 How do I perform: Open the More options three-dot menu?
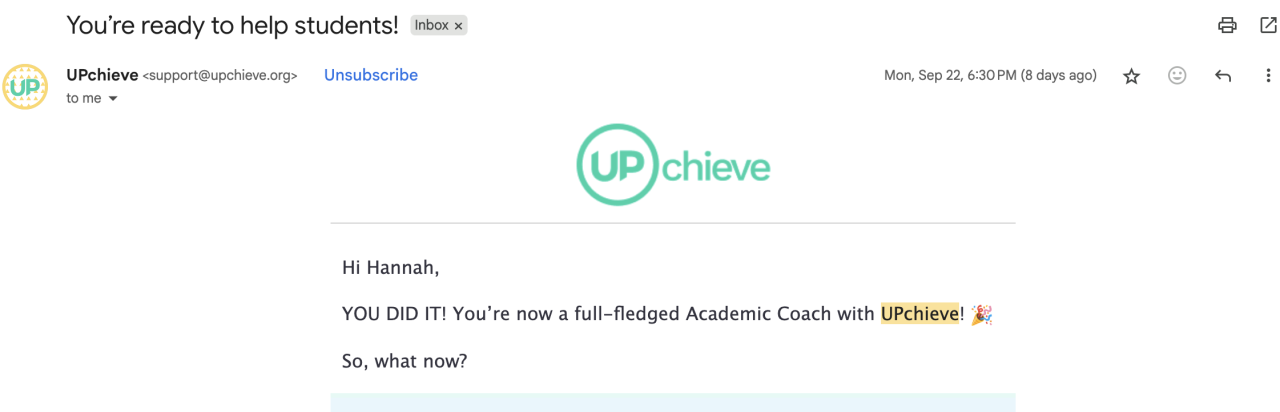click(1268, 76)
